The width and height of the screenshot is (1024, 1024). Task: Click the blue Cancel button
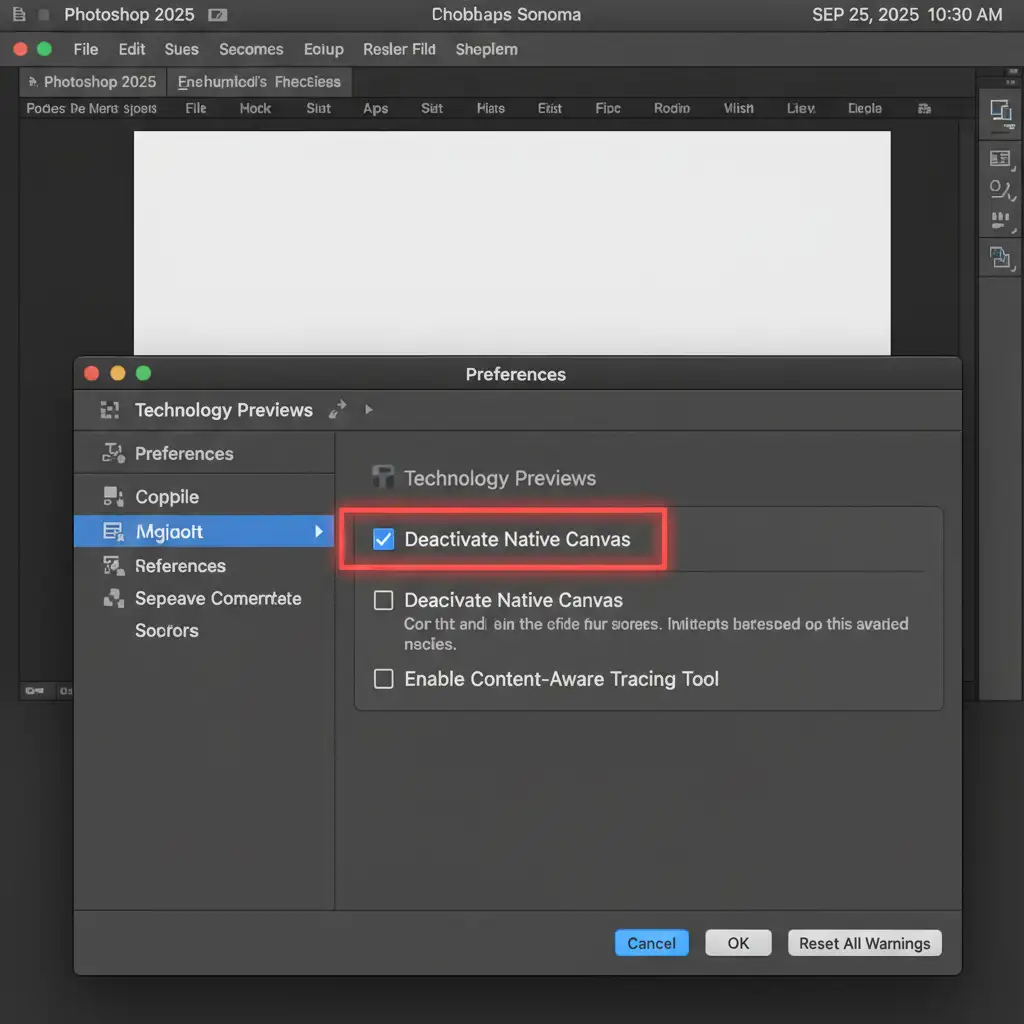tap(651, 943)
